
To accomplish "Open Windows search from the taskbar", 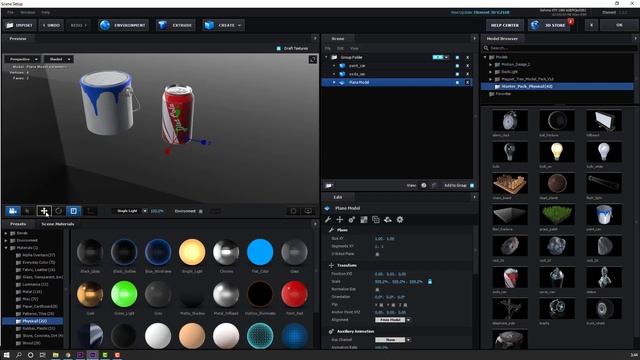I will point(19,355).
